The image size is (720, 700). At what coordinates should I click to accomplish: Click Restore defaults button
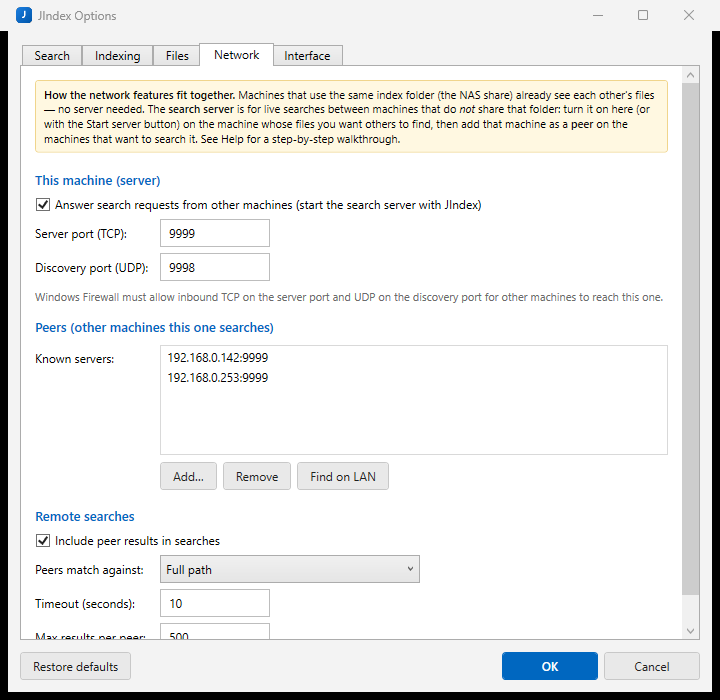coord(75,666)
